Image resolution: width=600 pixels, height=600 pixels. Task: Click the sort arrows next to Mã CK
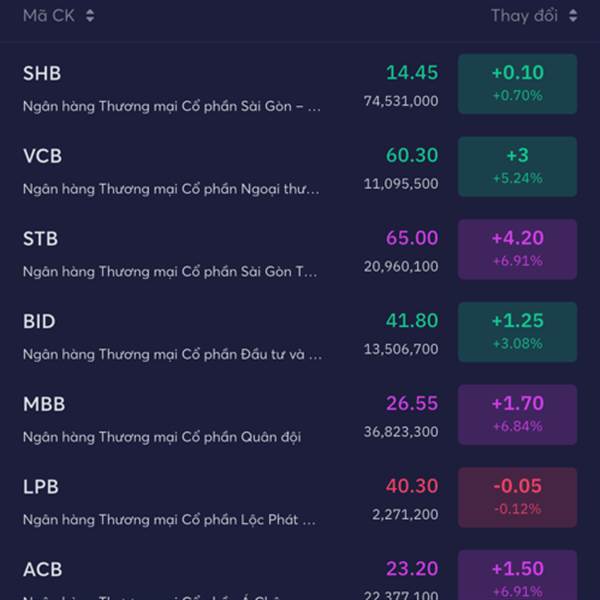click(x=90, y=16)
